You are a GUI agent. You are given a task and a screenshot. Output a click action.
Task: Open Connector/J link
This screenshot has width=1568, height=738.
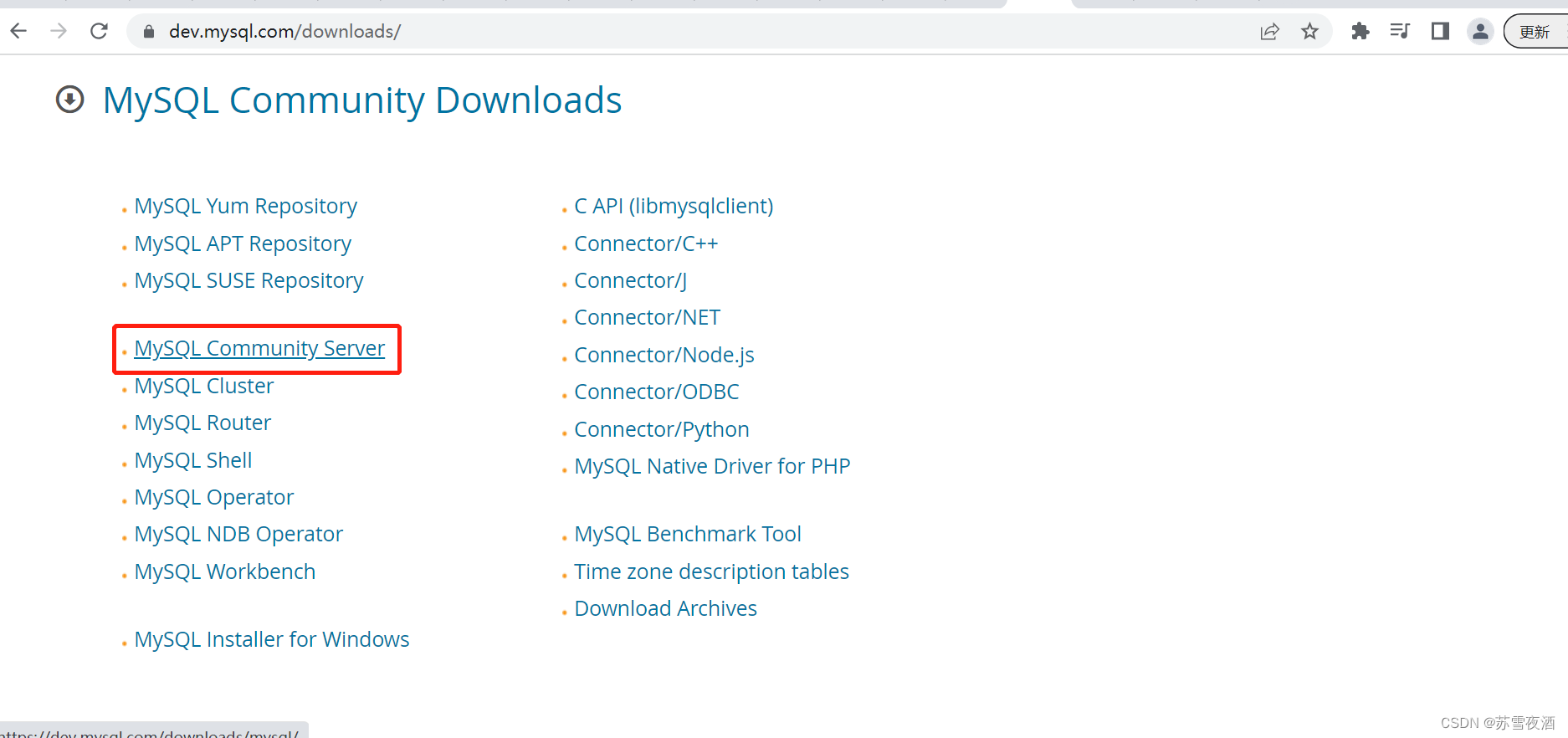[631, 280]
